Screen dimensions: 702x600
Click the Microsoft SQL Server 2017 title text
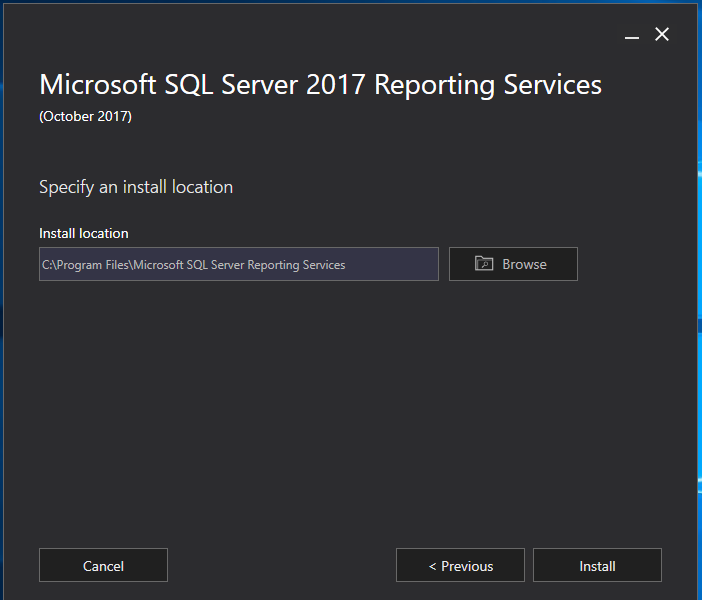(321, 84)
